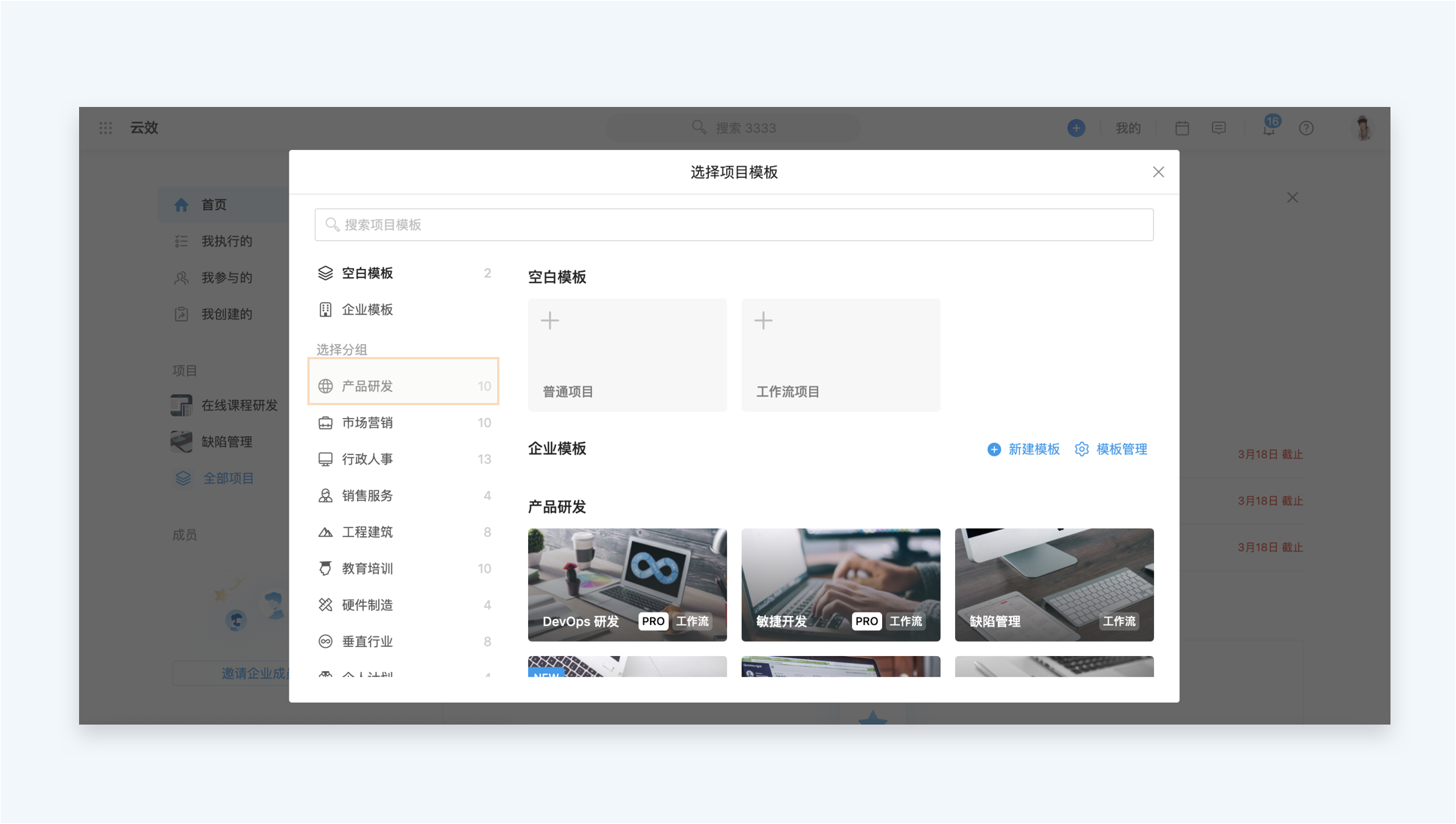
Task: Open notifications bell with 16 badge
Action: tap(1270, 127)
